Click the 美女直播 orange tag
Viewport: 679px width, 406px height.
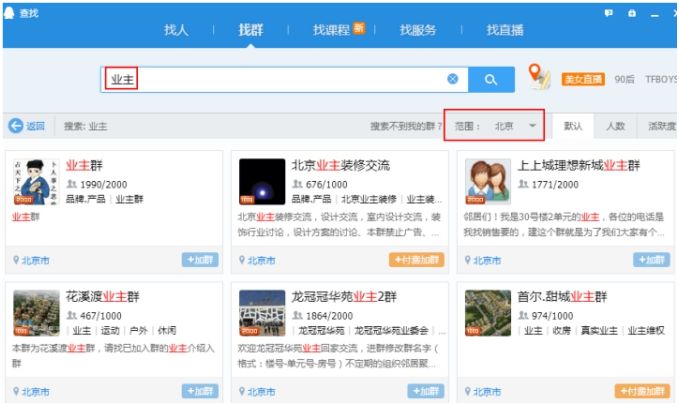tap(583, 79)
